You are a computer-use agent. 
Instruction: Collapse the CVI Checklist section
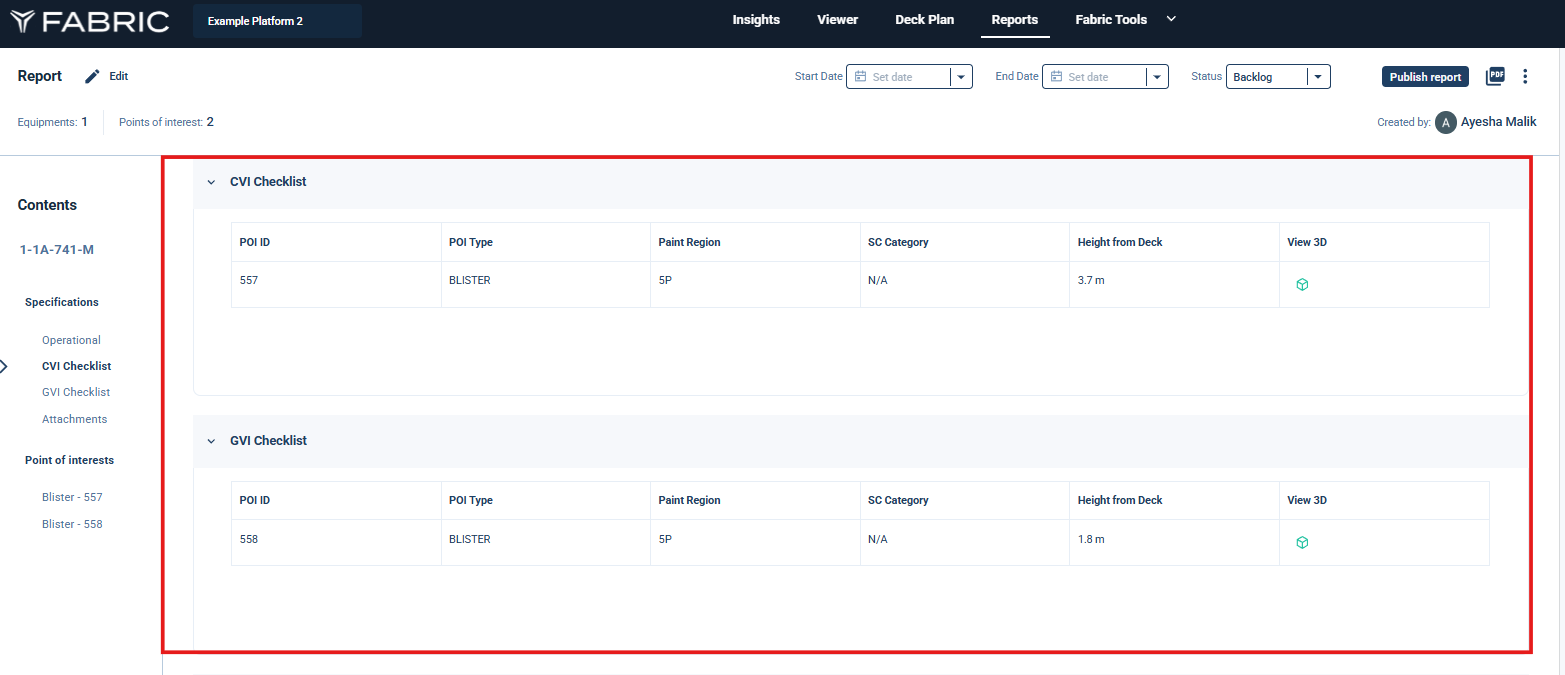pos(211,182)
